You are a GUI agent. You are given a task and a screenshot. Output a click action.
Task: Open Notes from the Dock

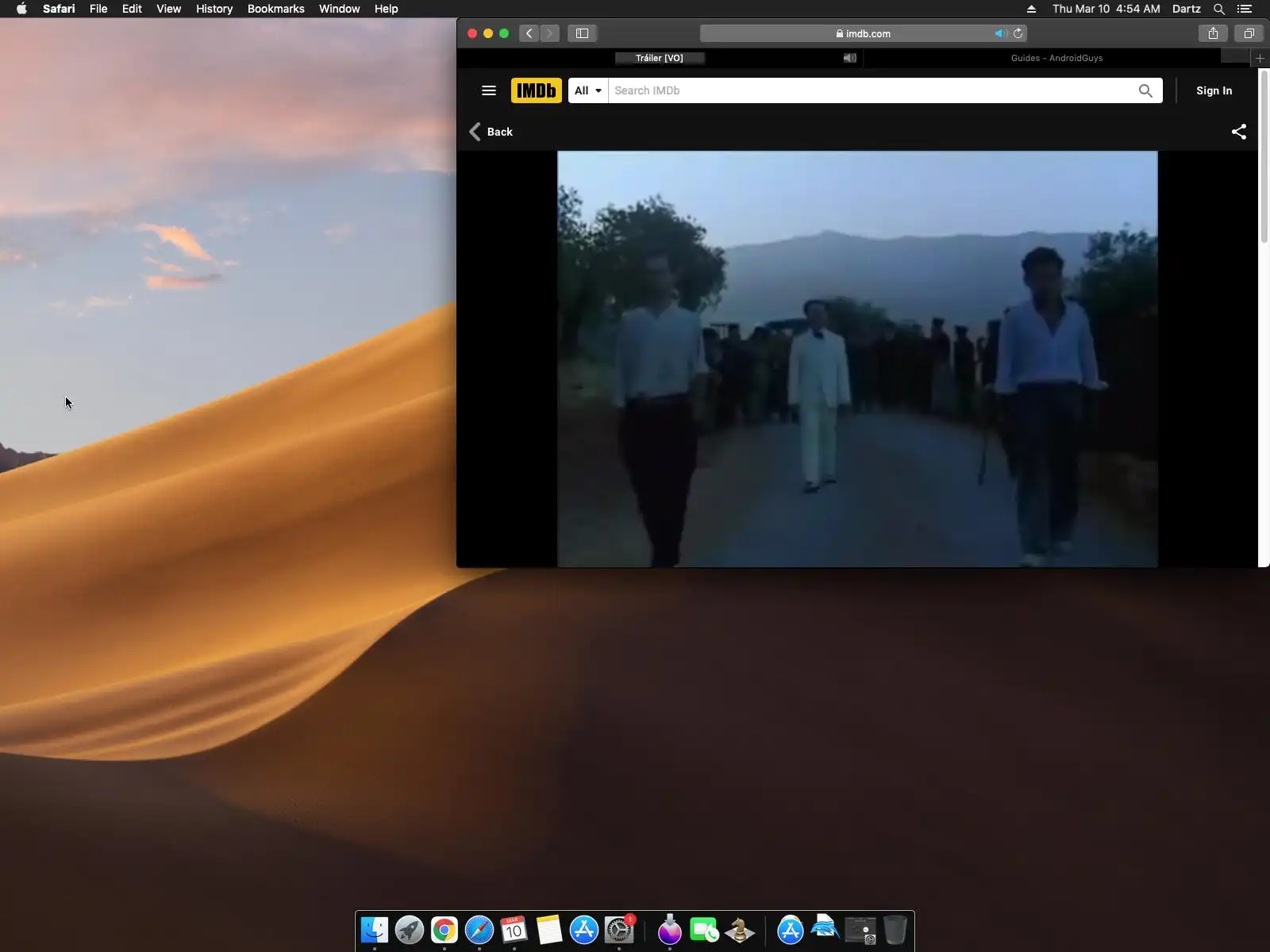pos(549,930)
